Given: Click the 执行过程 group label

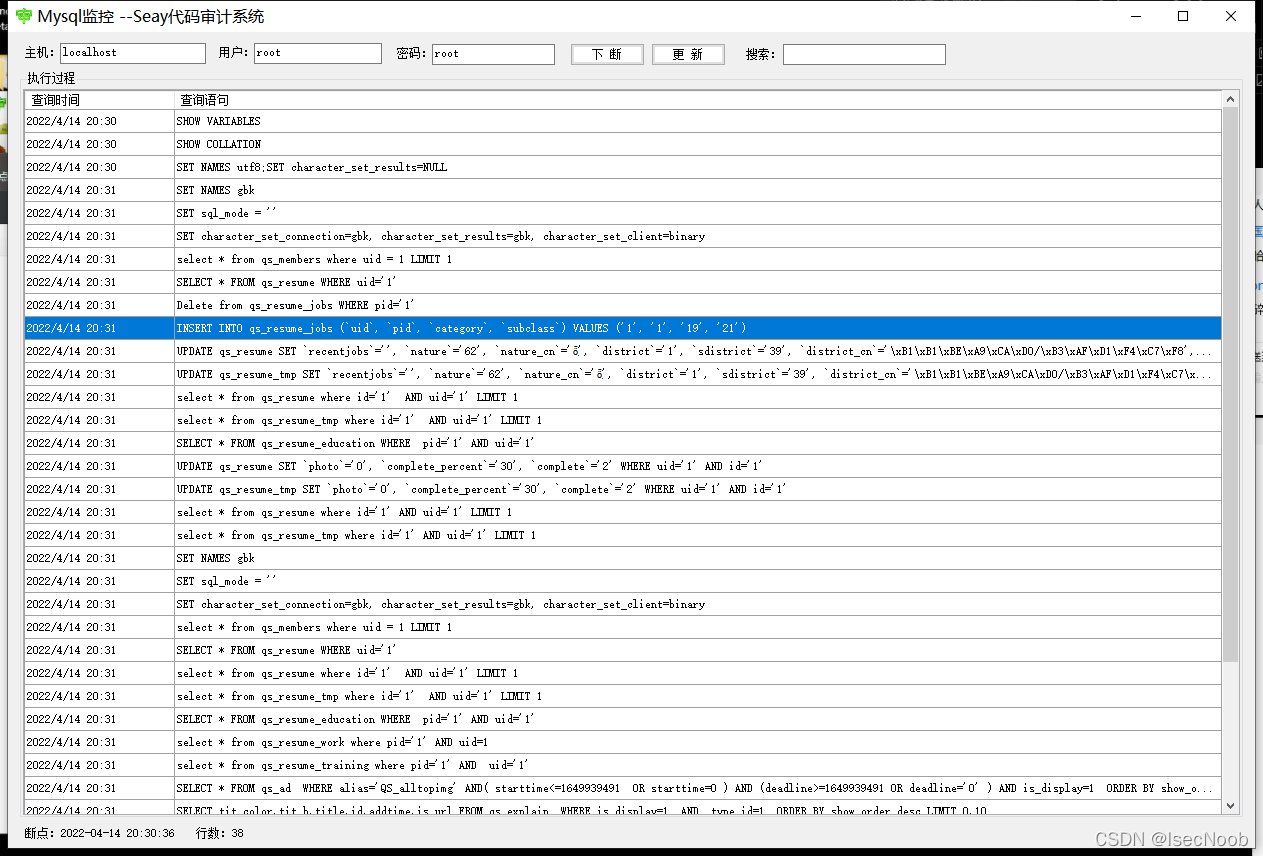Looking at the screenshot, I should [x=51, y=78].
